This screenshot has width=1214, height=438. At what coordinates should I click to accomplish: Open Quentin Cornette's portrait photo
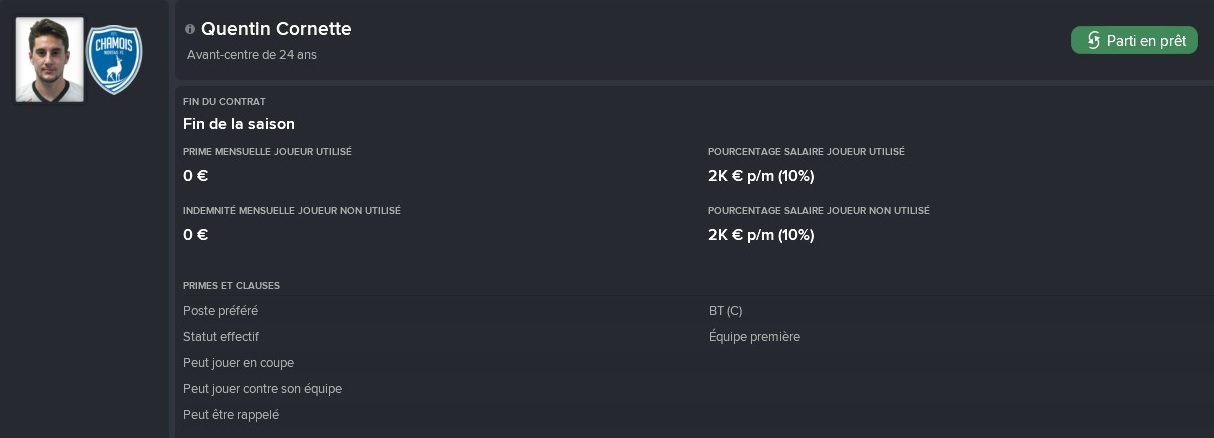coord(50,60)
